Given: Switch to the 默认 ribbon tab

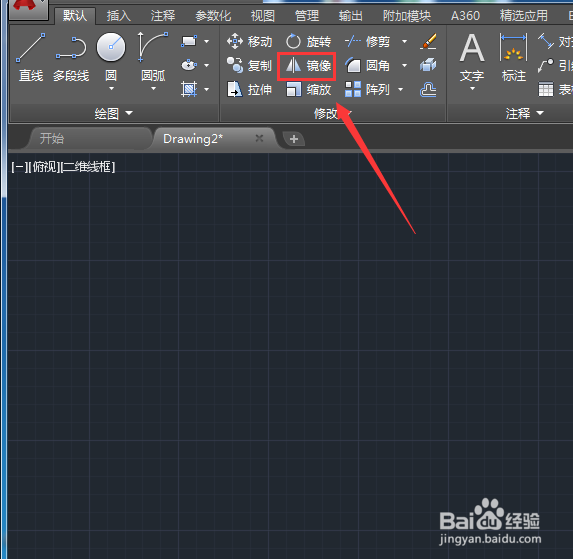Looking at the screenshot, I should tap(75, 16).
